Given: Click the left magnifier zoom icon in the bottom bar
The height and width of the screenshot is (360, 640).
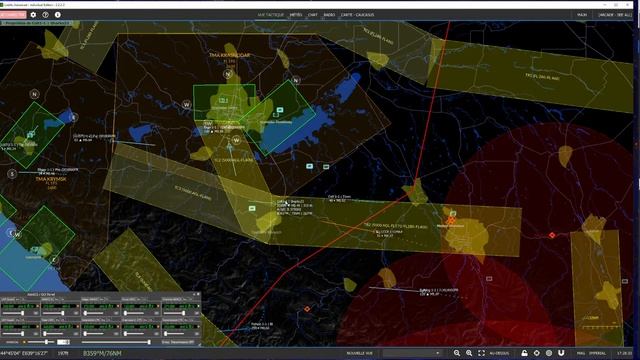Looking at the screenshot, I should pos(457,353).
